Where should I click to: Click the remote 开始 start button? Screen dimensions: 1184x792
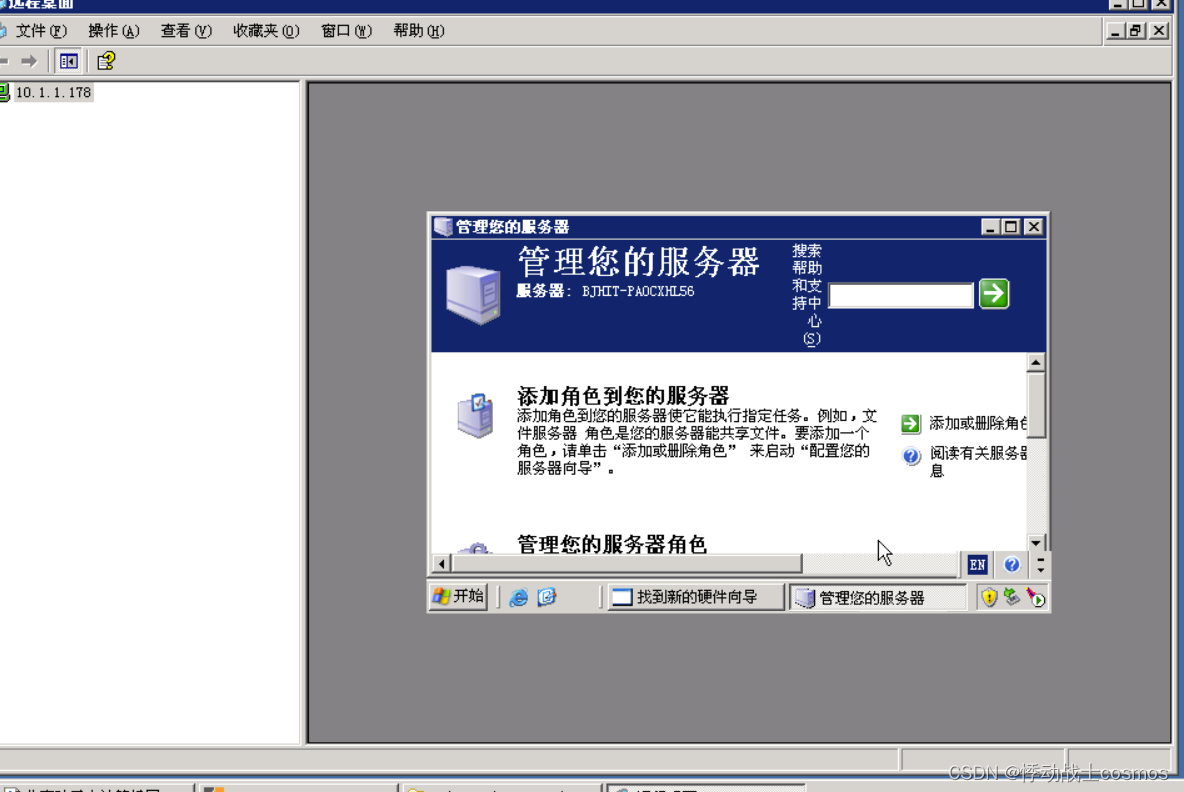(458, 596)
